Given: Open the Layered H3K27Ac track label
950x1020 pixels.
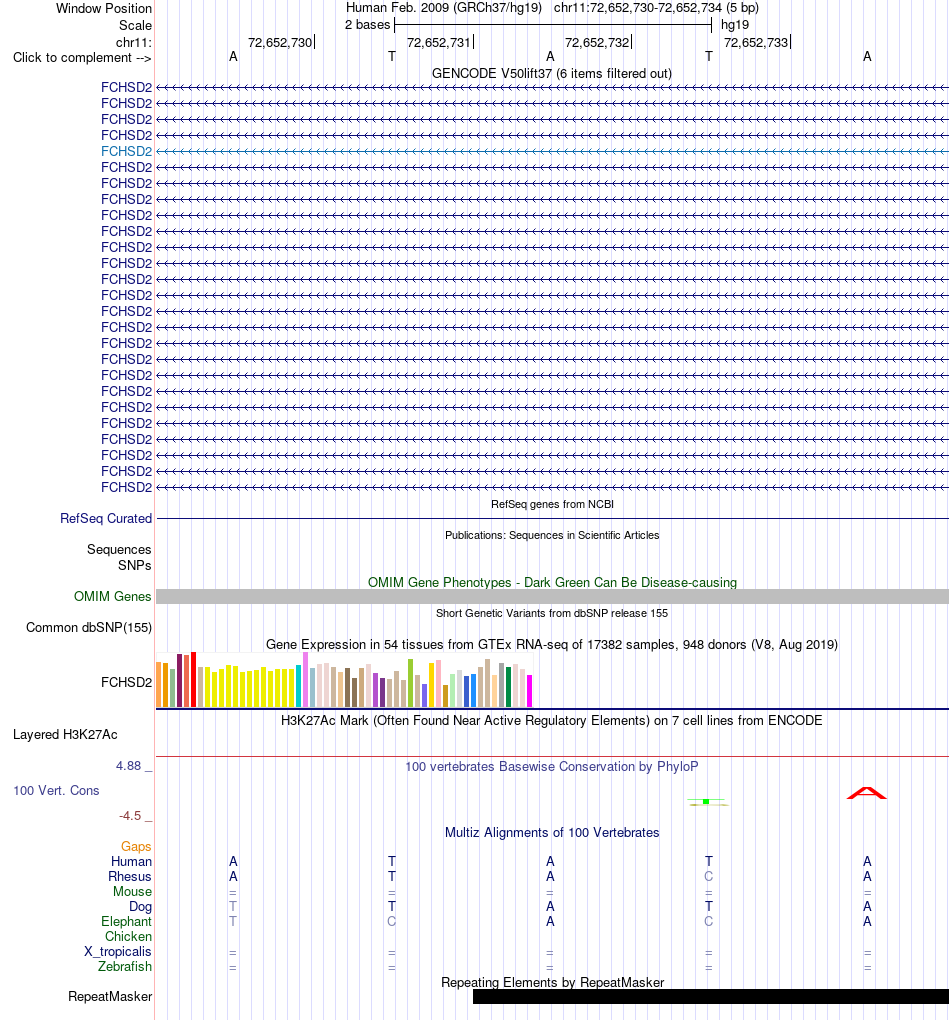Looking at the screenshot, I should (65, 734).
